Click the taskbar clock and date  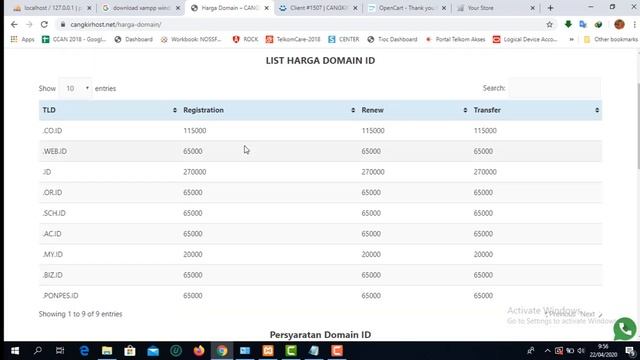pos(602,351)
